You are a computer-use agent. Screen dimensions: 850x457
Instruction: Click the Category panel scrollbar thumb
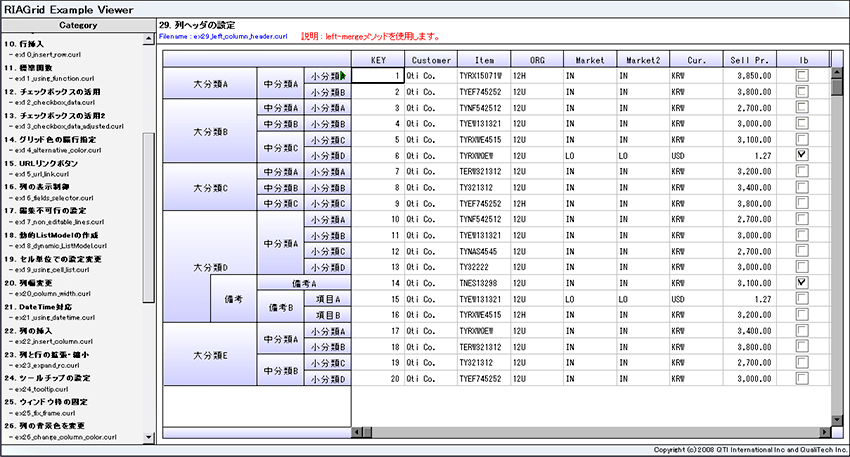pos(149,215)
